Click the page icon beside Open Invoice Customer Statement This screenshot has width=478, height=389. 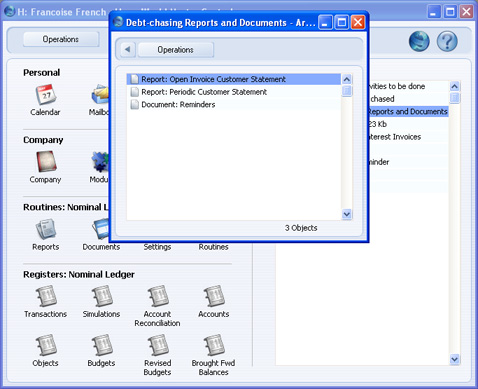[x=135, y=79]
